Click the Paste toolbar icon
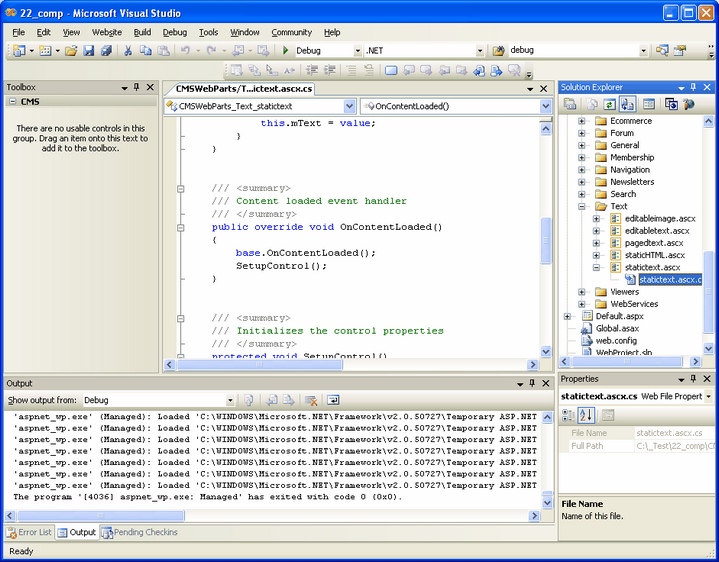Viewport: 719px width, 562px height. point(163,50)
